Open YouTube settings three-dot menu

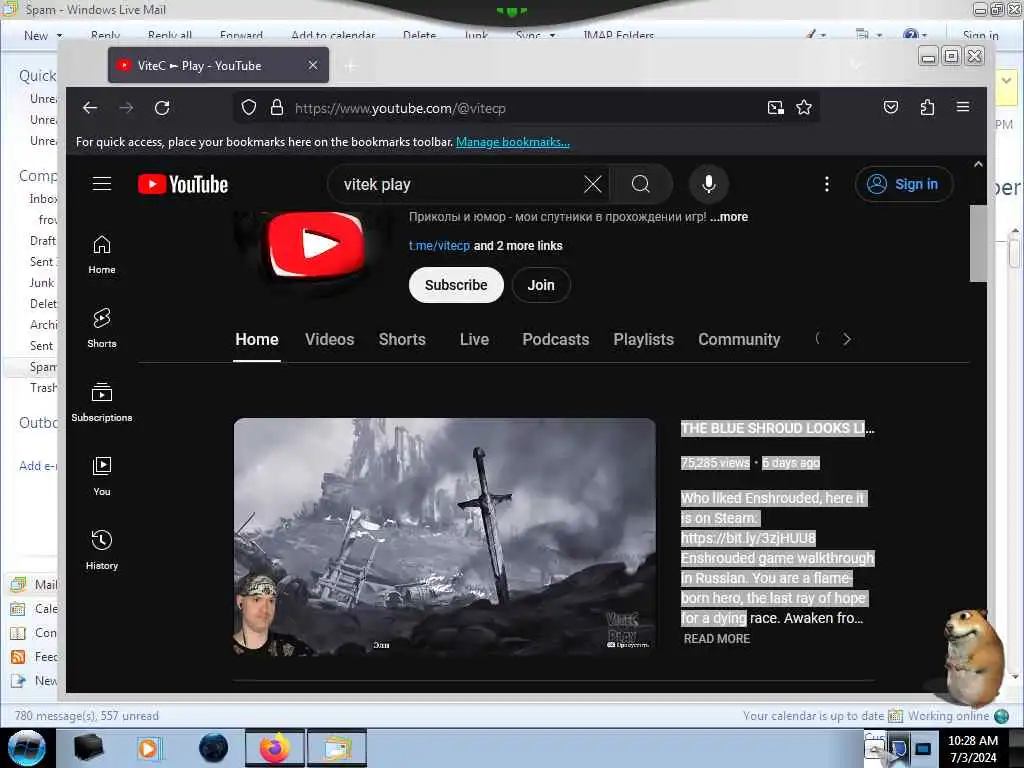(827, 184)
